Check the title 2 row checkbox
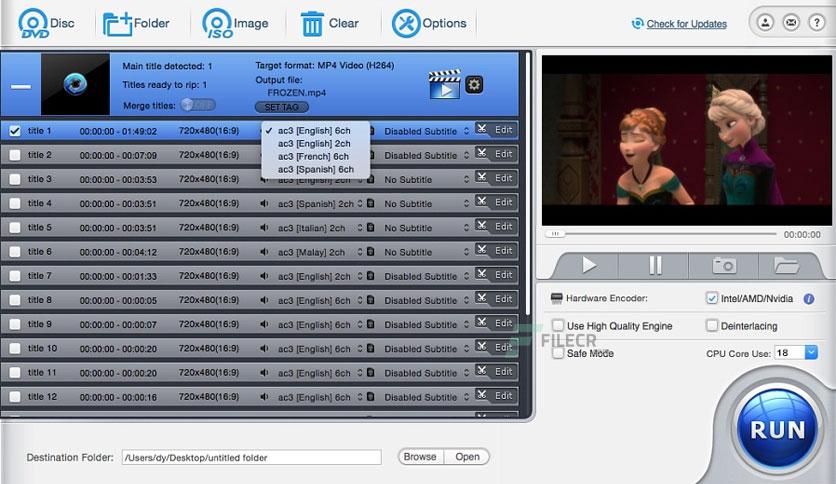The width and height of the screenshot is (836, 484). tap(15, 155)
